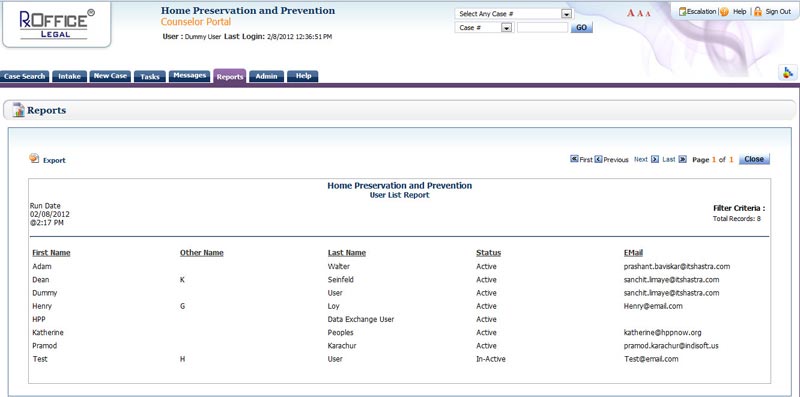
Task: Open the Case Search tab
Action: click(24, 76)
